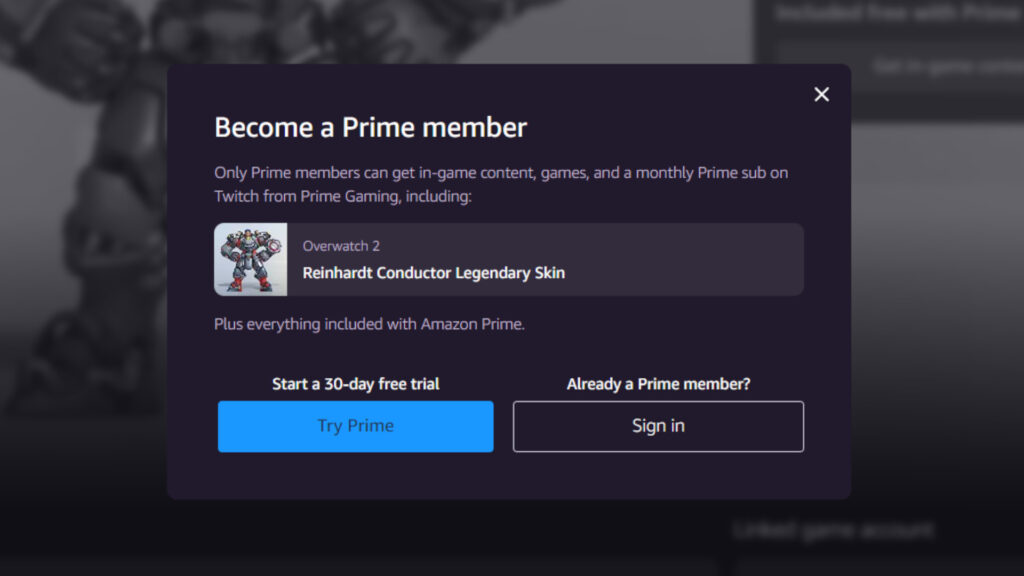Click the reward card containing the skin details
This screenshot has width=1024, height=576.
(507, 259)
